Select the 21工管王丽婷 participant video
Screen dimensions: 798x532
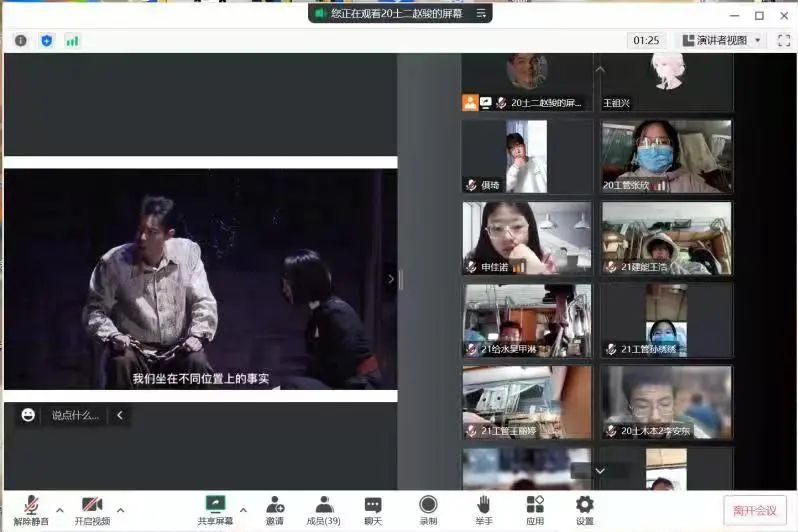click(x=527, y=402)
